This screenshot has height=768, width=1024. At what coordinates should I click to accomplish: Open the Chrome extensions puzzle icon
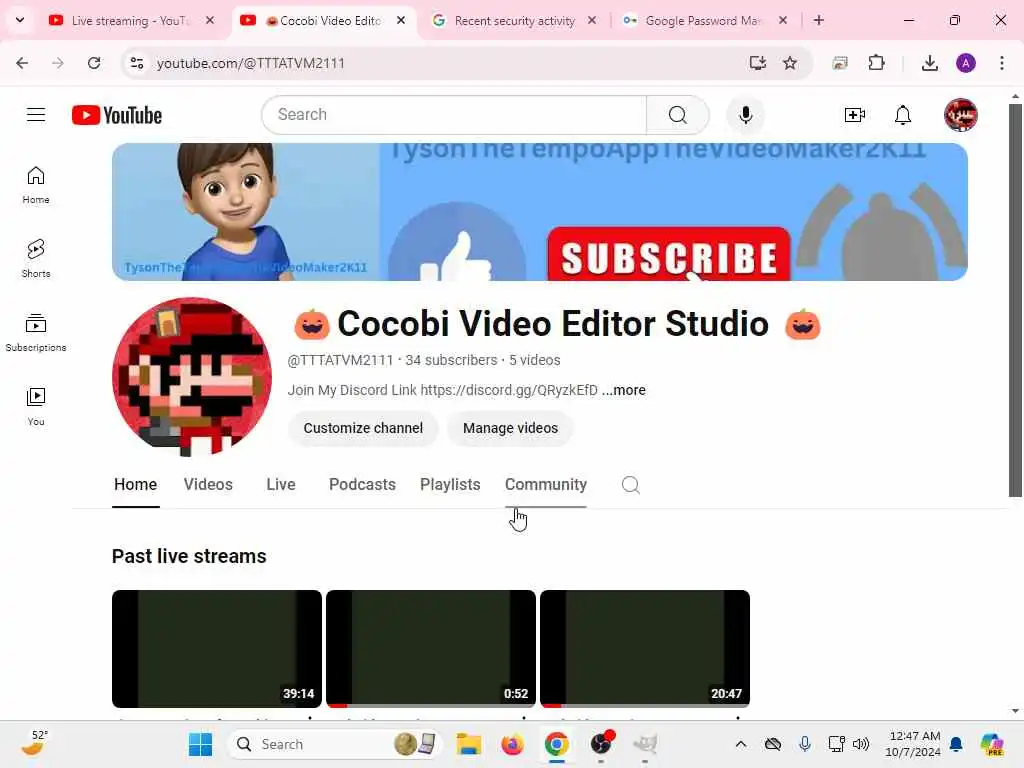point(876,63)
